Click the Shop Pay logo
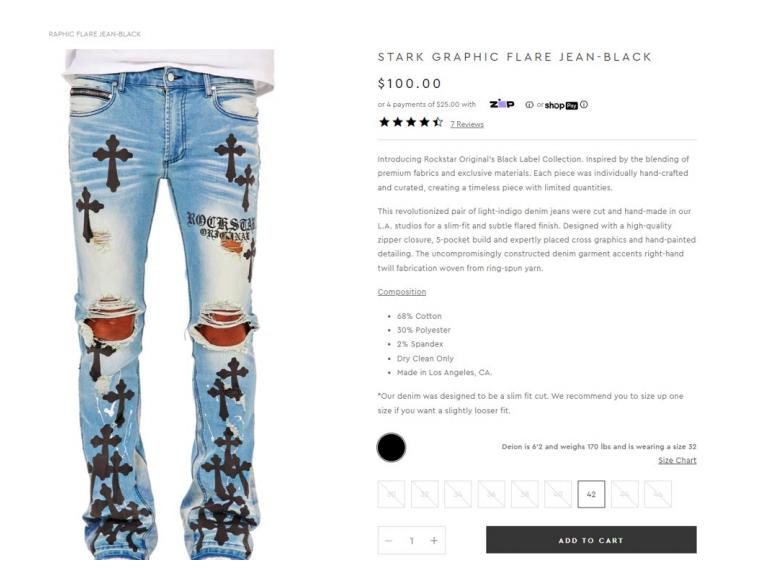Image resolution: width=776 pixels, height=570 pixels. pyautogui.click(x=561, y=105)
